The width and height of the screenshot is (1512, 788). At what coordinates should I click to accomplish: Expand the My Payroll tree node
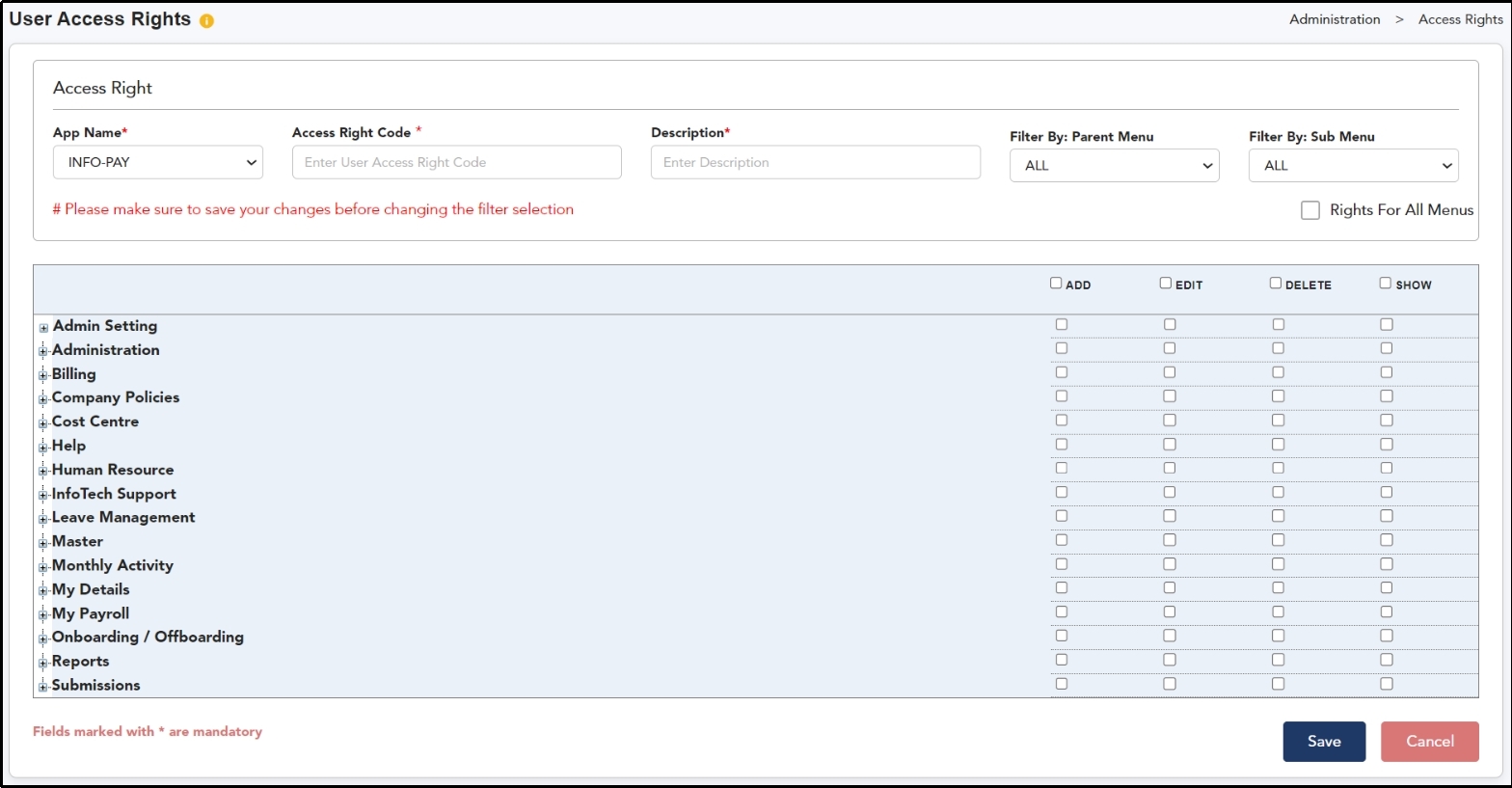(43, 614)
